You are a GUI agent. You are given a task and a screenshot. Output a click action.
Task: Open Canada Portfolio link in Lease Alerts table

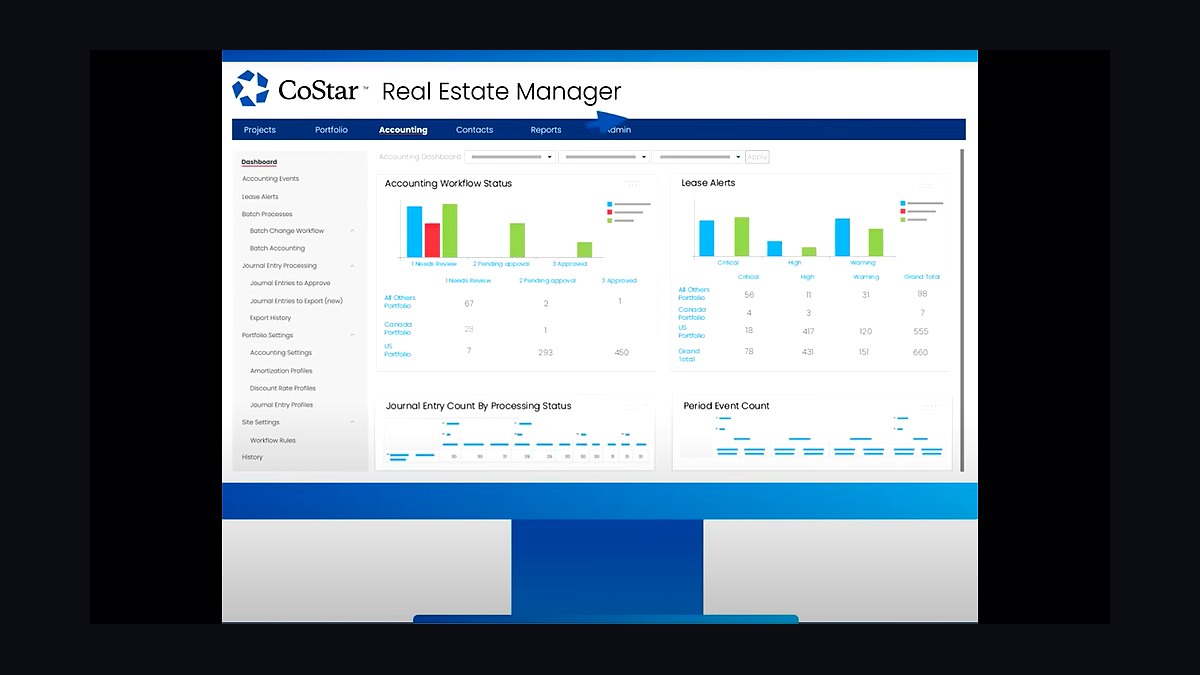(x=692, y=313)
